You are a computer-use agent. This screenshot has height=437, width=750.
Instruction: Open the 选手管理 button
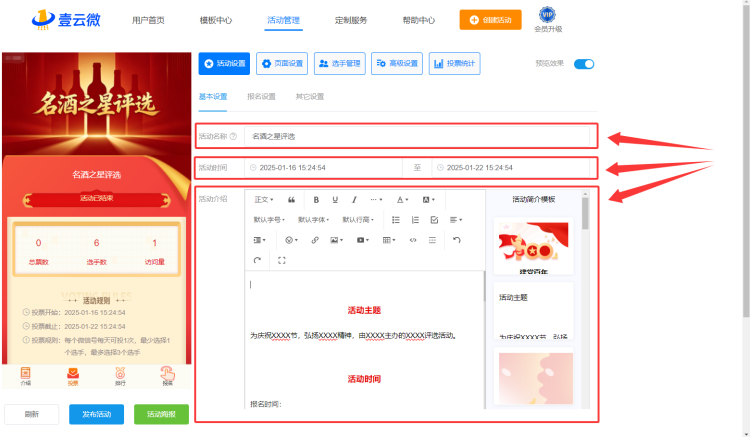(x=340, y=64)
